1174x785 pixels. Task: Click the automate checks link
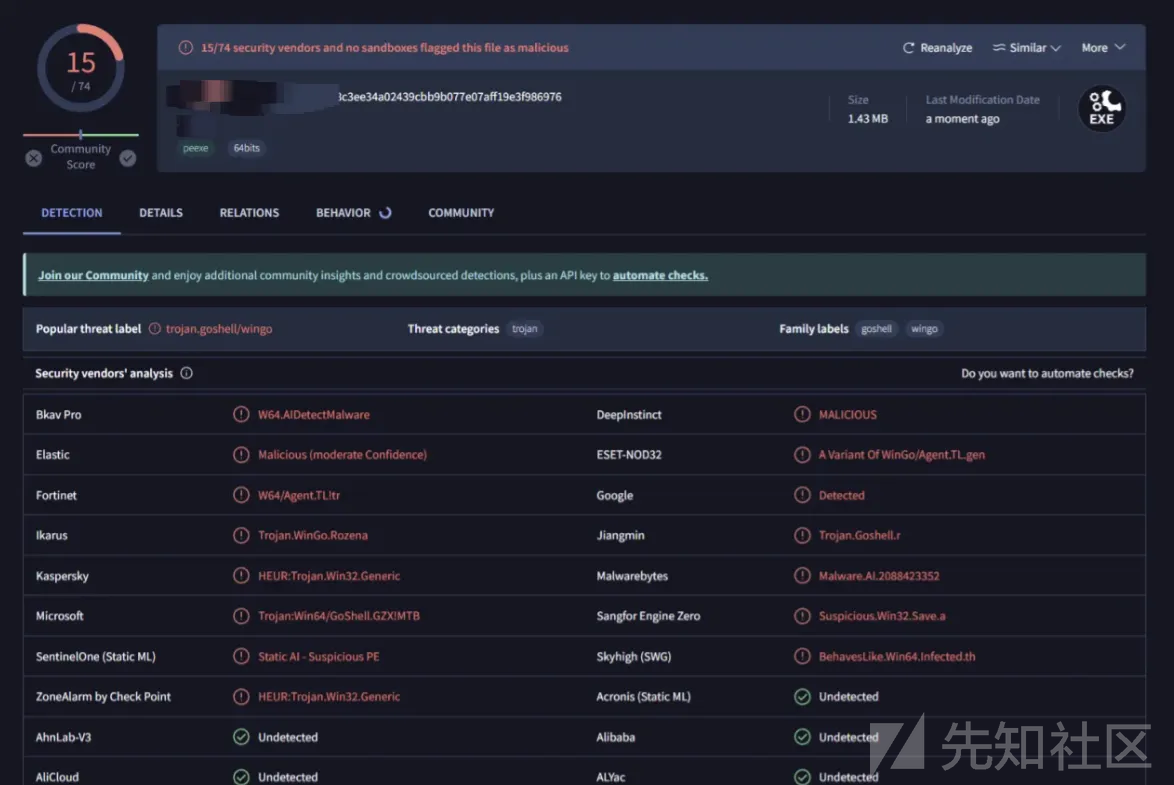coord(660,276)
